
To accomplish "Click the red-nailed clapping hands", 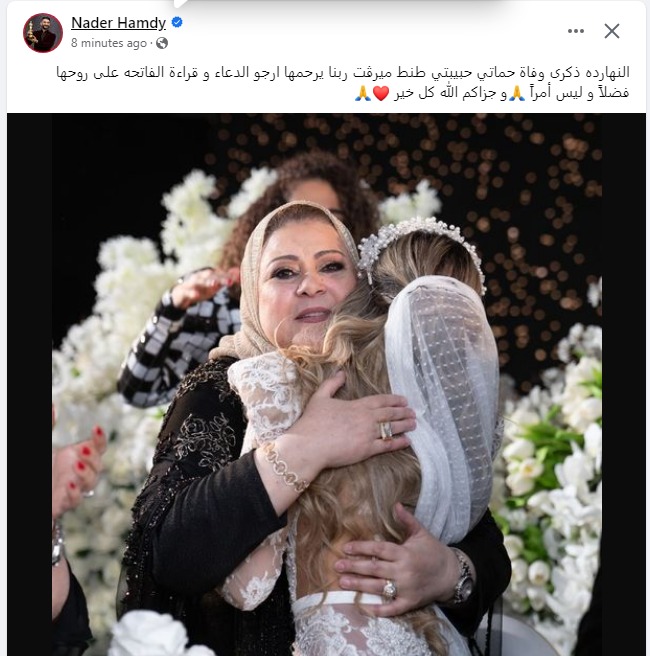I will pyautogui.click(x=77, y=469).
